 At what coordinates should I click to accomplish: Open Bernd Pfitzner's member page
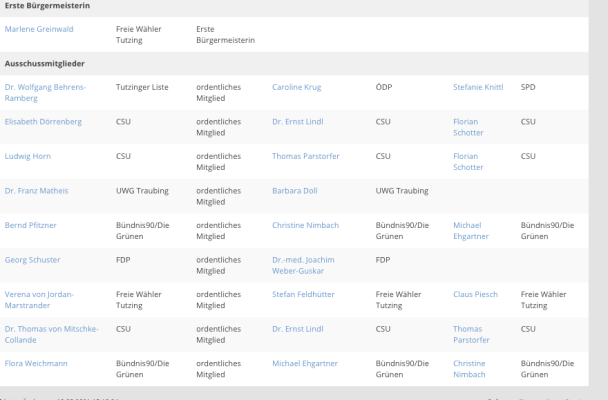tap(31, 225)
